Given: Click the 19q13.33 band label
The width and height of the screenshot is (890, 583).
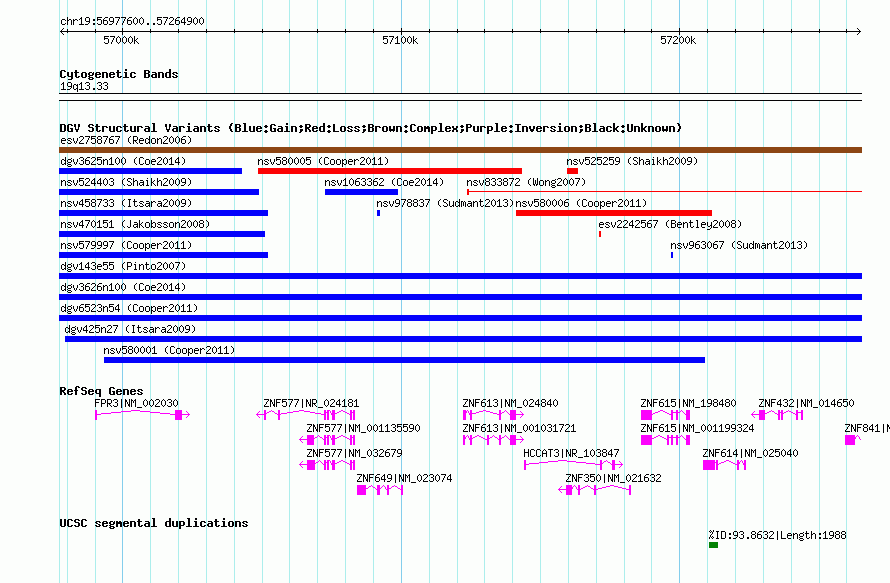Looking at the screenshot, I should coord(84,86).
